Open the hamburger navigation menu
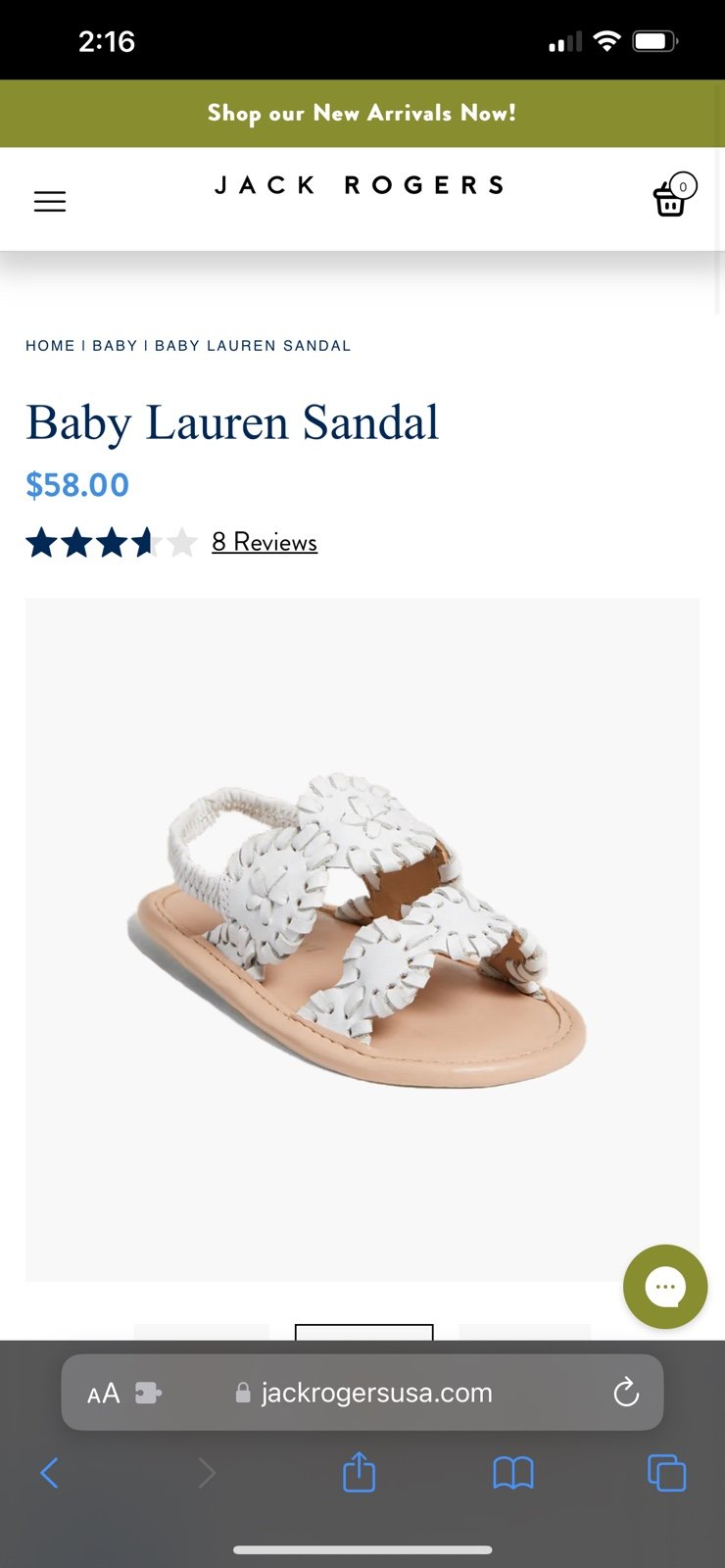The image size is (725, 1568). tap(50, 201)
